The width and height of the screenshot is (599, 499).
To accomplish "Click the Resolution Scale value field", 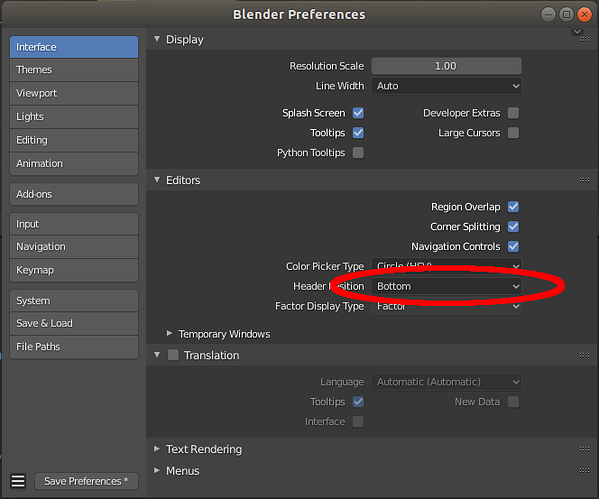I will 446,66.
